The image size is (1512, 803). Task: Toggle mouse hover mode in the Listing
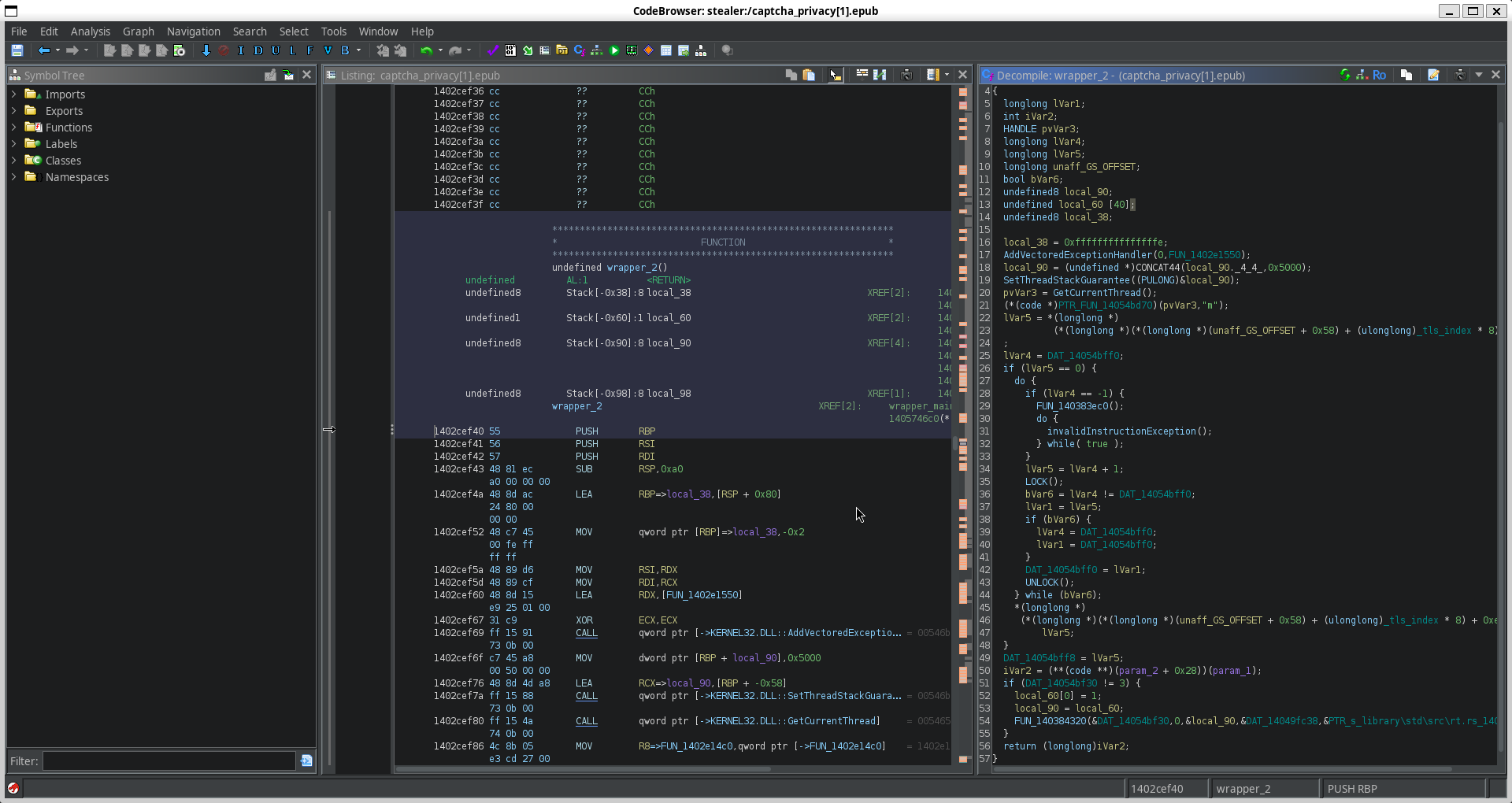[836, 75]
